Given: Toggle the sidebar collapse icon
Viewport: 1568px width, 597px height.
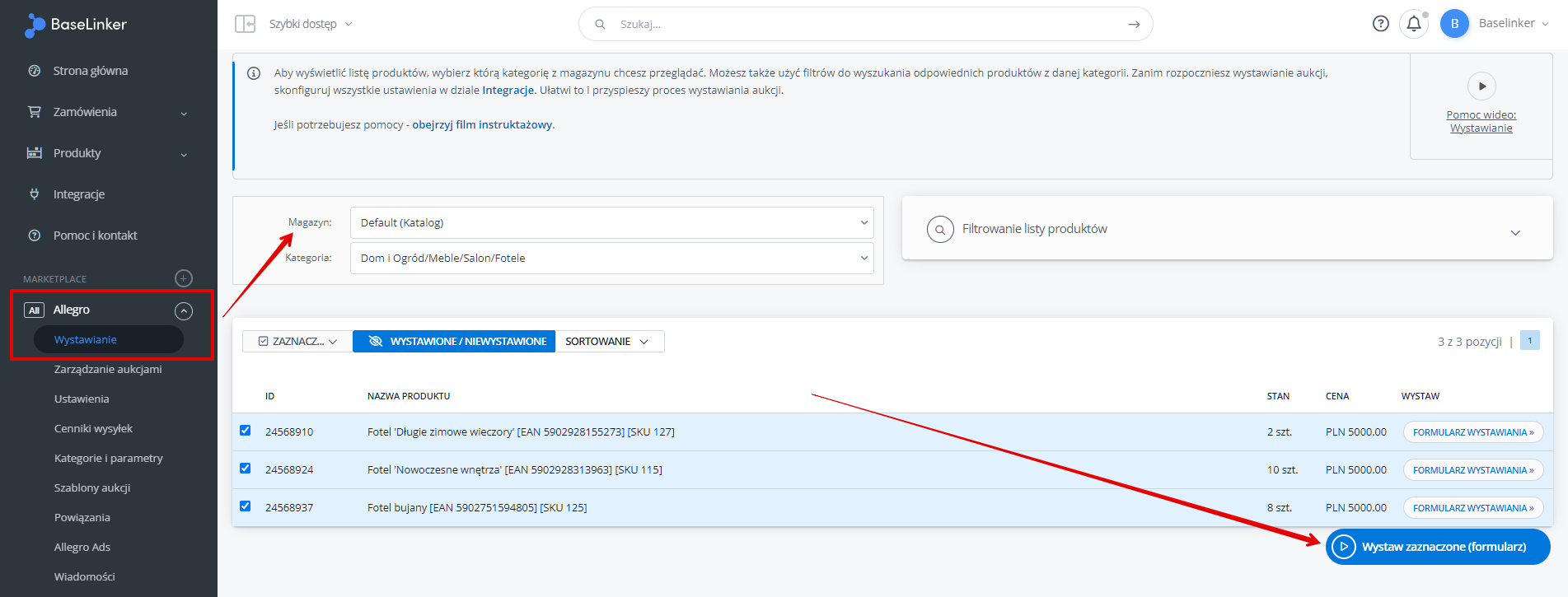Looking at the screenshot, I should coord(245,24).
